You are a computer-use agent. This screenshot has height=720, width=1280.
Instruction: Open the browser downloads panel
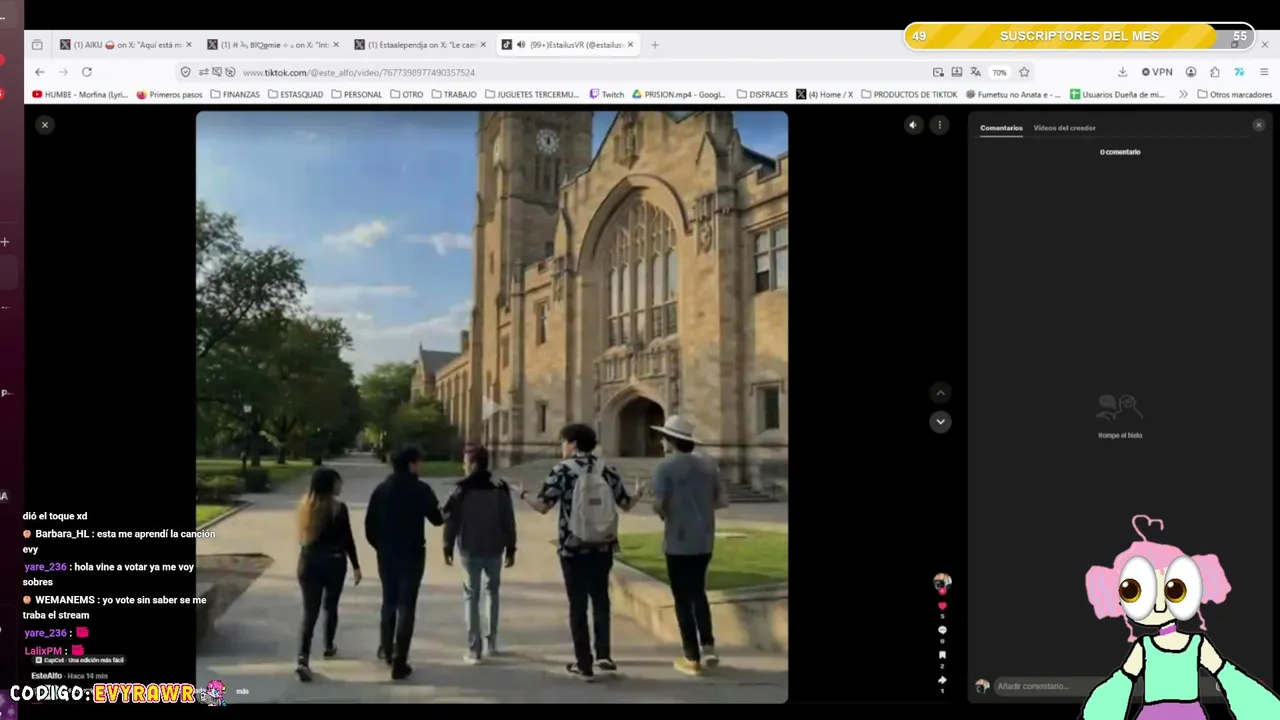tap(1122, 72)
